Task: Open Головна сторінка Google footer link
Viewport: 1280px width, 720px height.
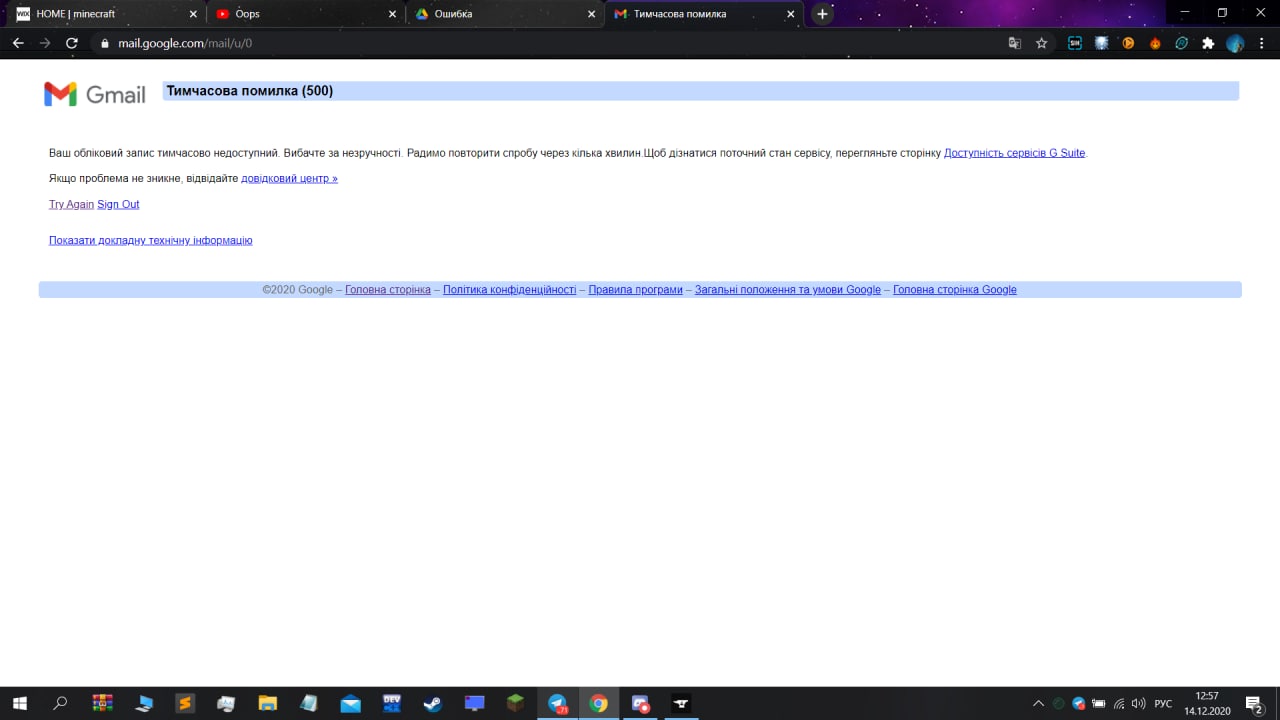Action: (954, 290)
